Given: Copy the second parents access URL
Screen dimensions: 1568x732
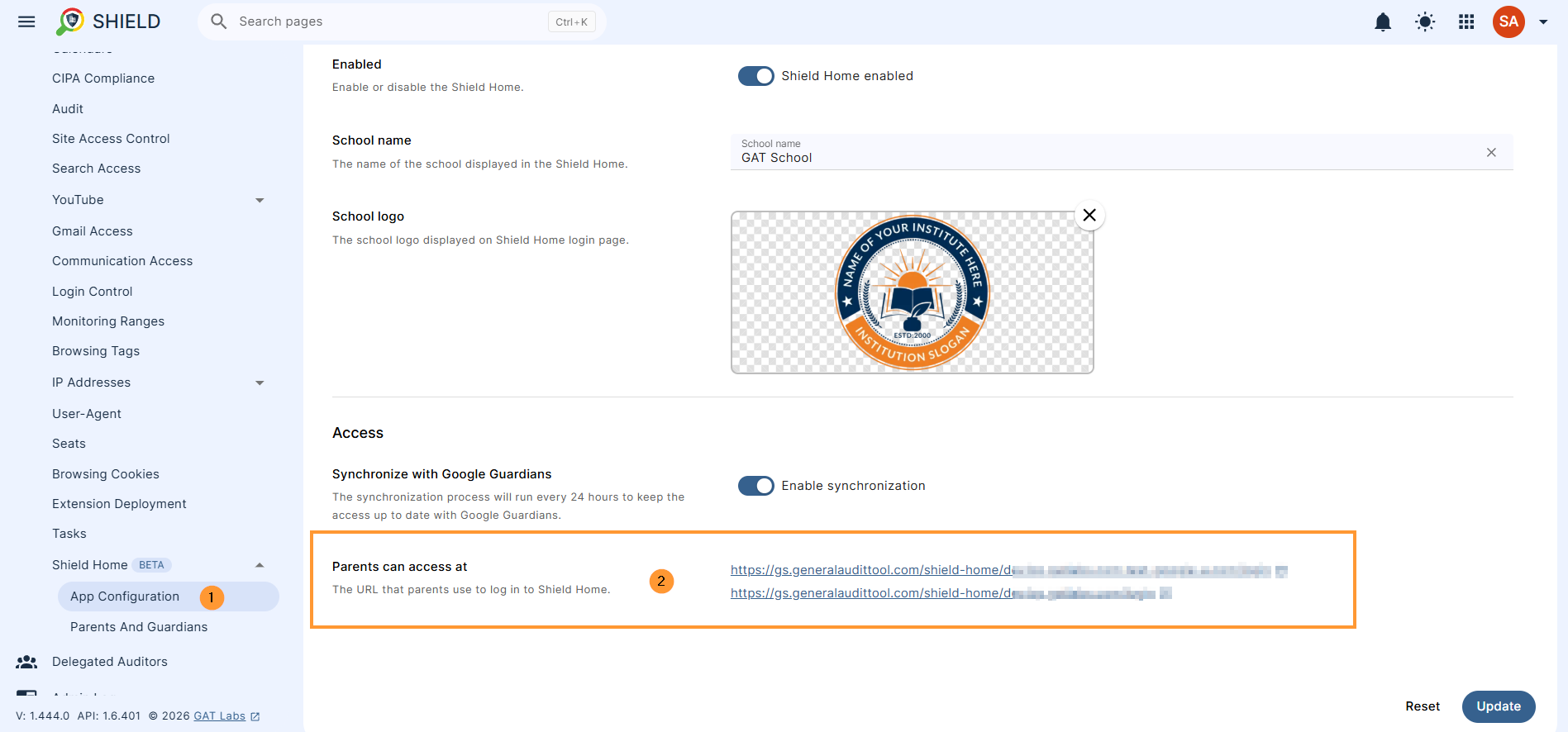Looking at the screenshot, I should [x=1165, y=593].
